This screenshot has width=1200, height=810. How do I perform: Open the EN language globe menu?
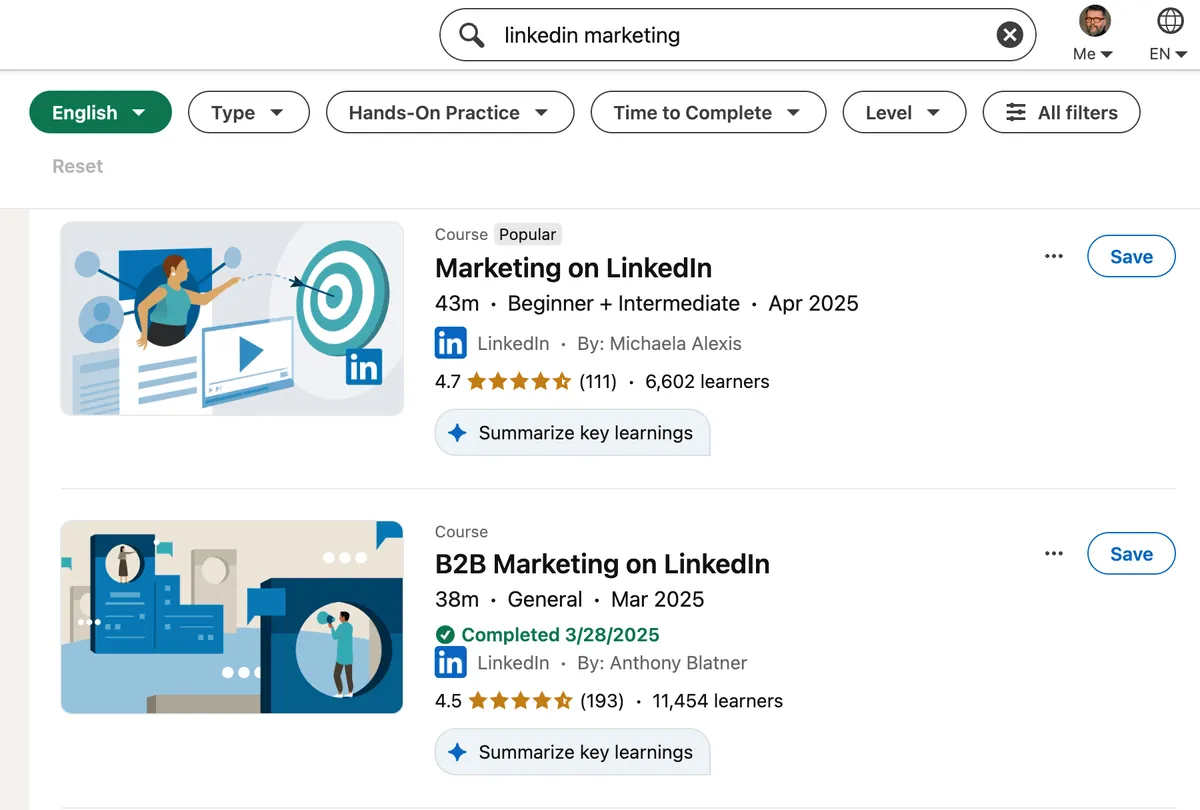point(1169,33)
